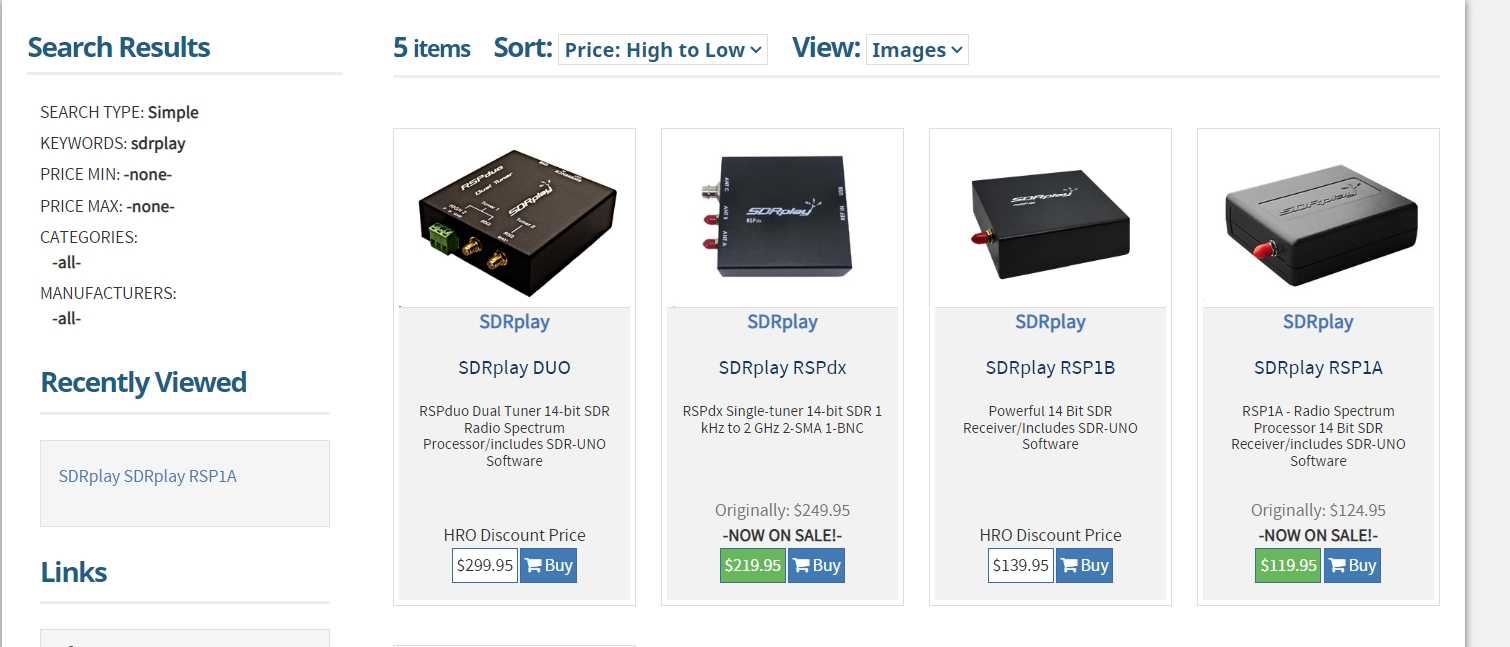
Task: Click cart Buy button for SDRplay RSPdx
Action: pos(816,565)
